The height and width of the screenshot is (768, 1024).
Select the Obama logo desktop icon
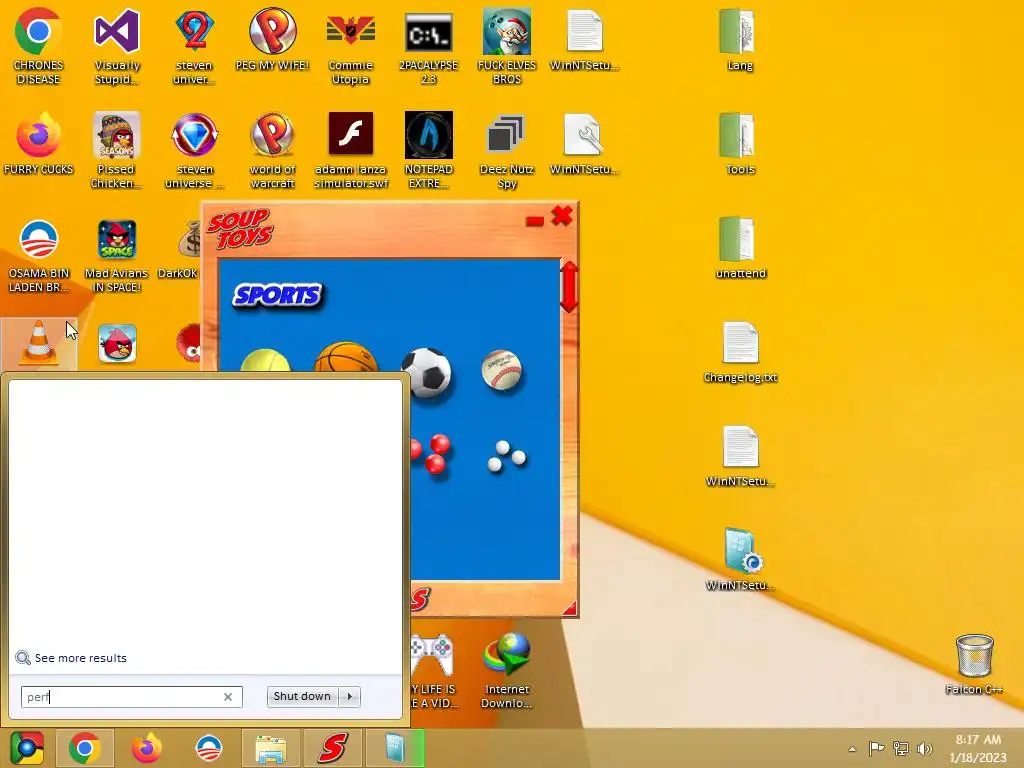pos(39,255)
